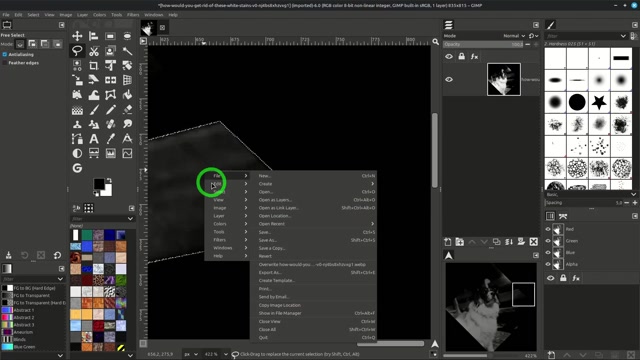Open the brush filter dropdown
Image resolution: width=640 pixels, height=360 pixels.
tap(623, 36)
